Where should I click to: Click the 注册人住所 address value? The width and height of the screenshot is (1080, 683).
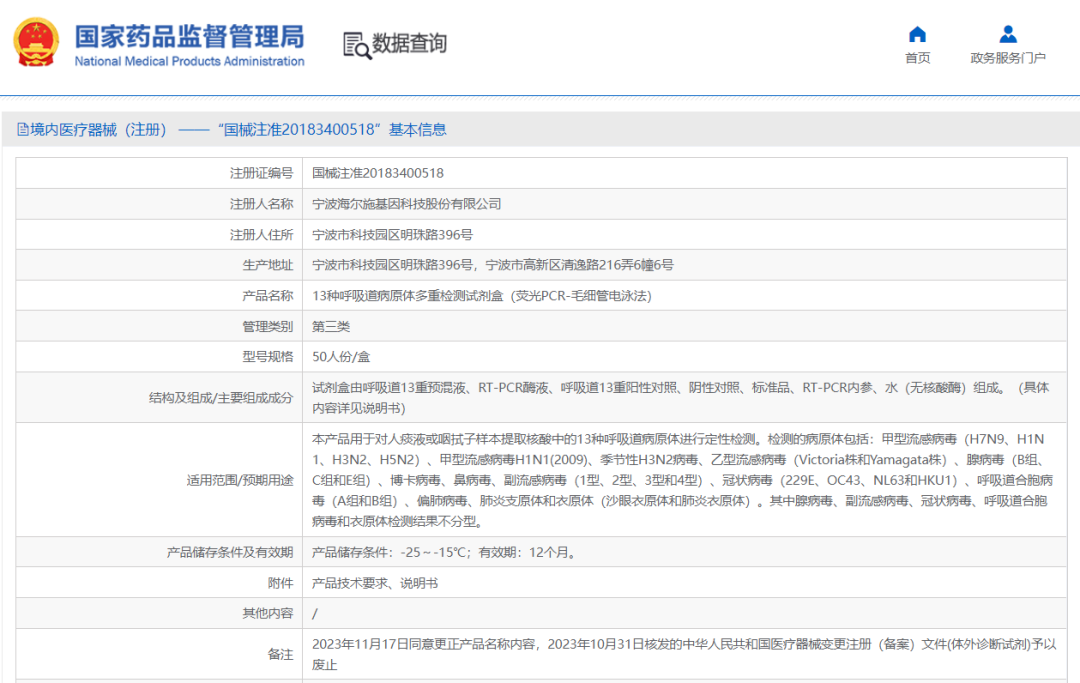[392, 235]
